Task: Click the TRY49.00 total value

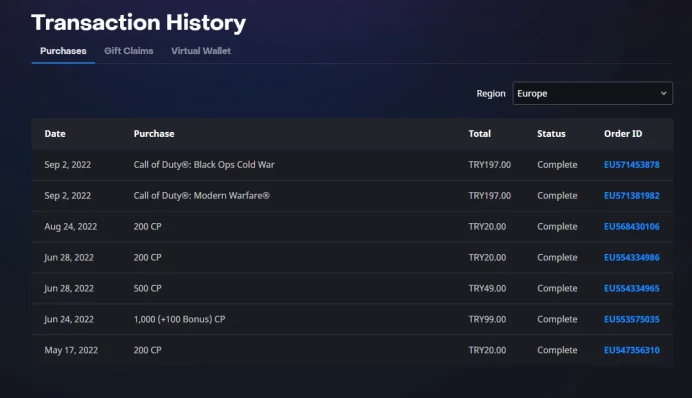Action: tap(487, 288)
